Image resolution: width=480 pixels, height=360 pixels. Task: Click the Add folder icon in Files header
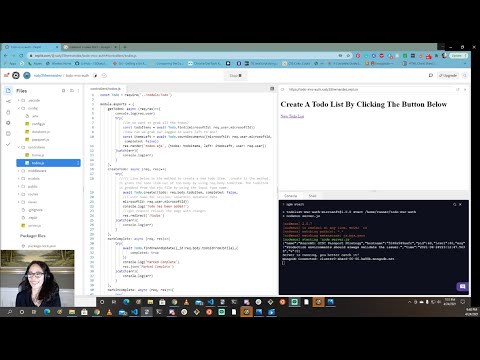71,91
